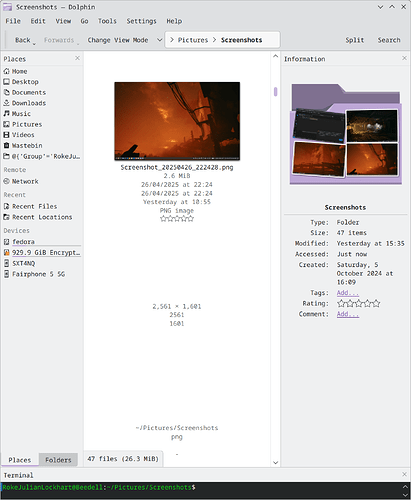
Task: Click Screenshots in breadcrumb path
Action: pyautogui.click(x=241, y=40)
